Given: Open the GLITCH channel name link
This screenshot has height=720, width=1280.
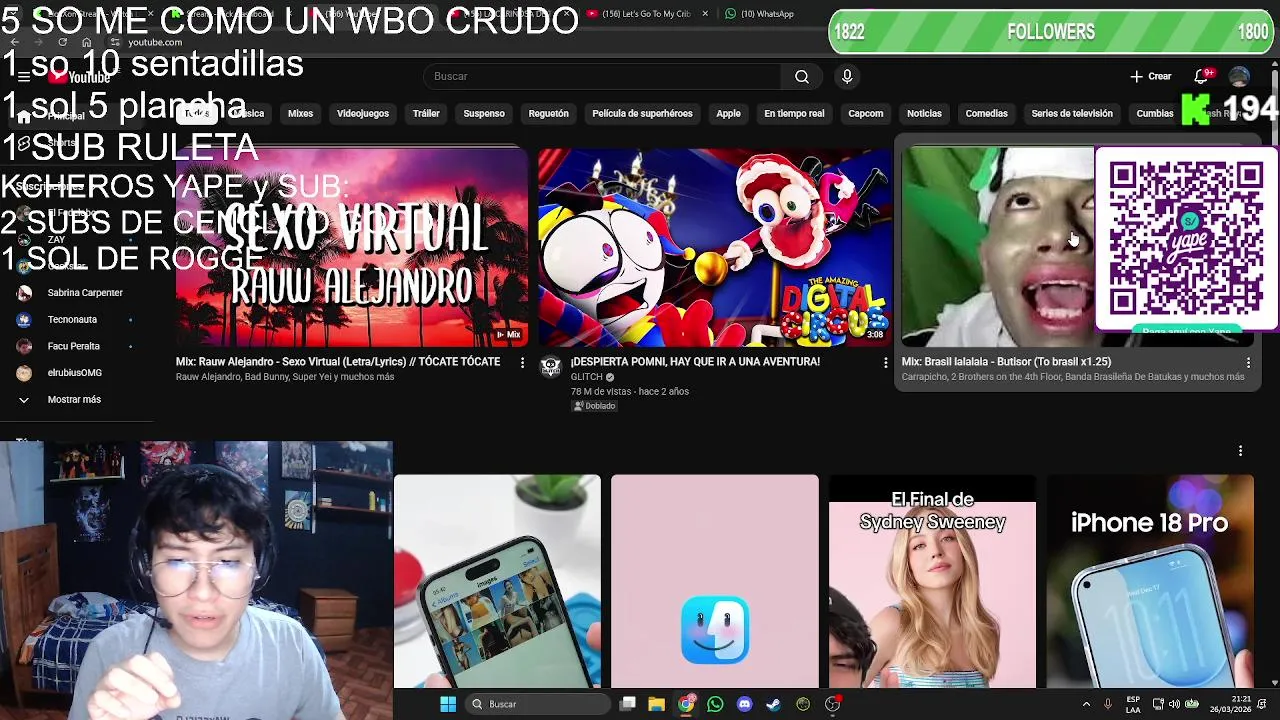Looking at the screenshot, I should pos(586,378).
